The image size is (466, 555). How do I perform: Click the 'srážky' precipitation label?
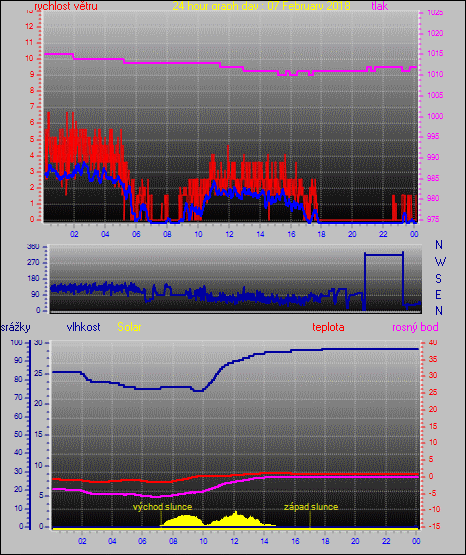(x=16, y=327)
